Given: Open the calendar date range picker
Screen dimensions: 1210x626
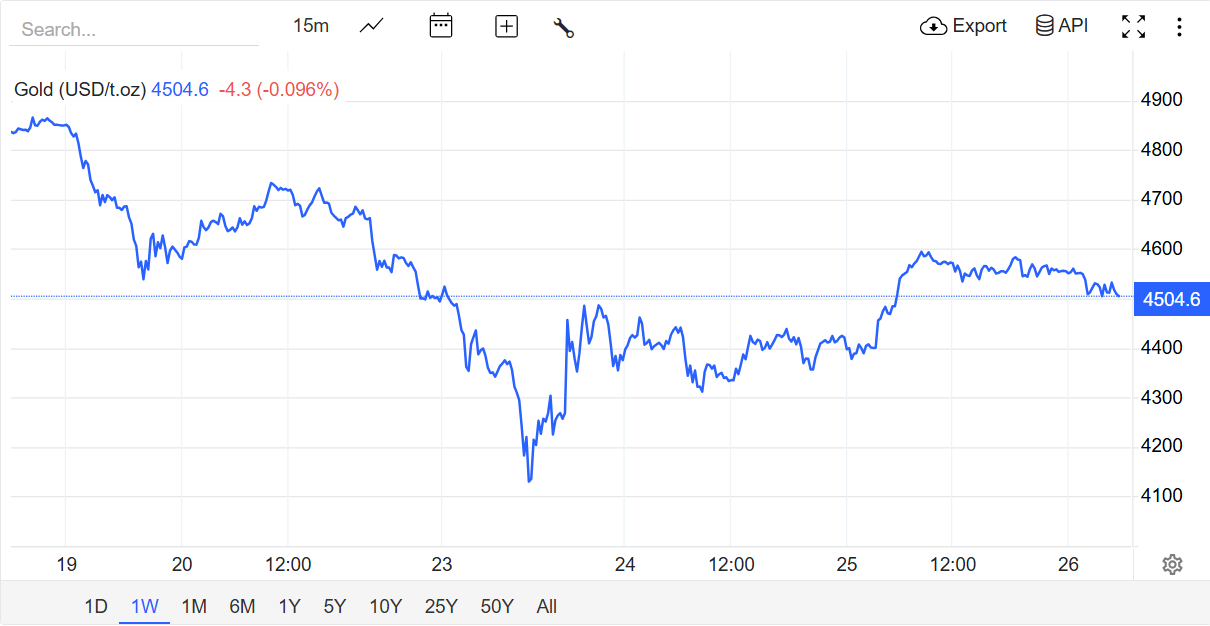Looking at the screenshot, I should [x=441, y=26].
